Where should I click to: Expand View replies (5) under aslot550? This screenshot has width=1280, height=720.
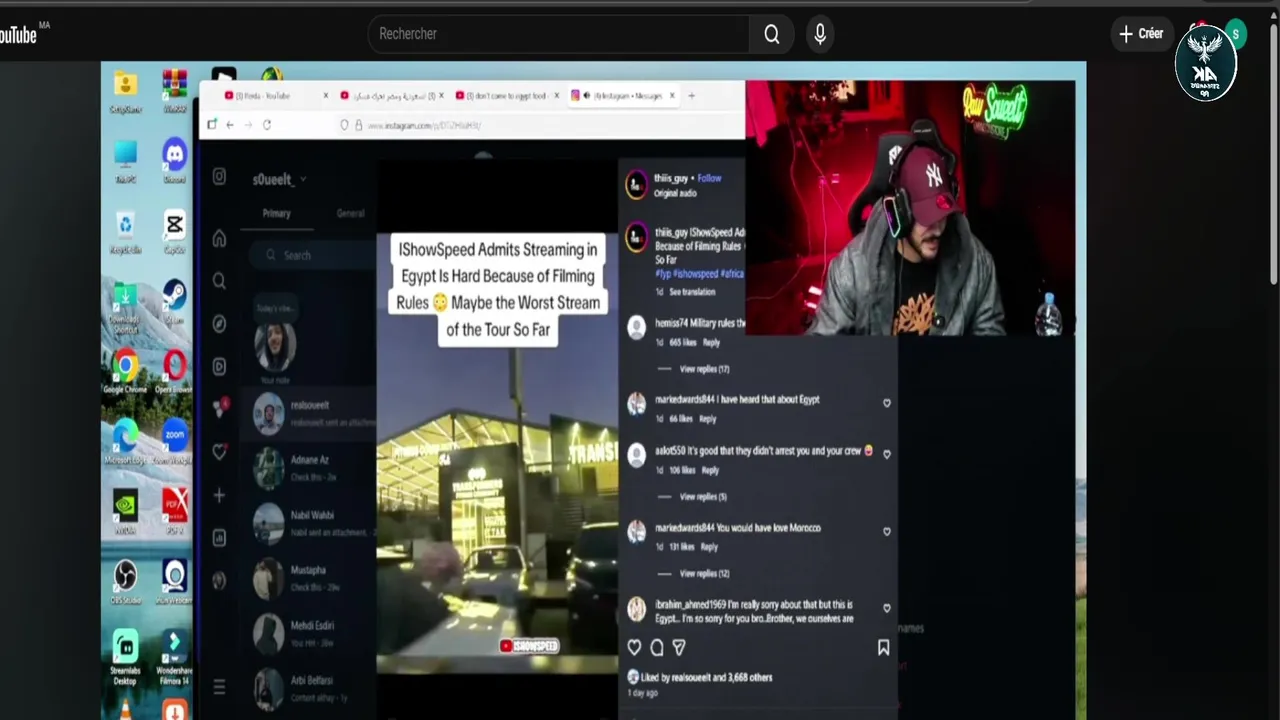pos(703,497)
